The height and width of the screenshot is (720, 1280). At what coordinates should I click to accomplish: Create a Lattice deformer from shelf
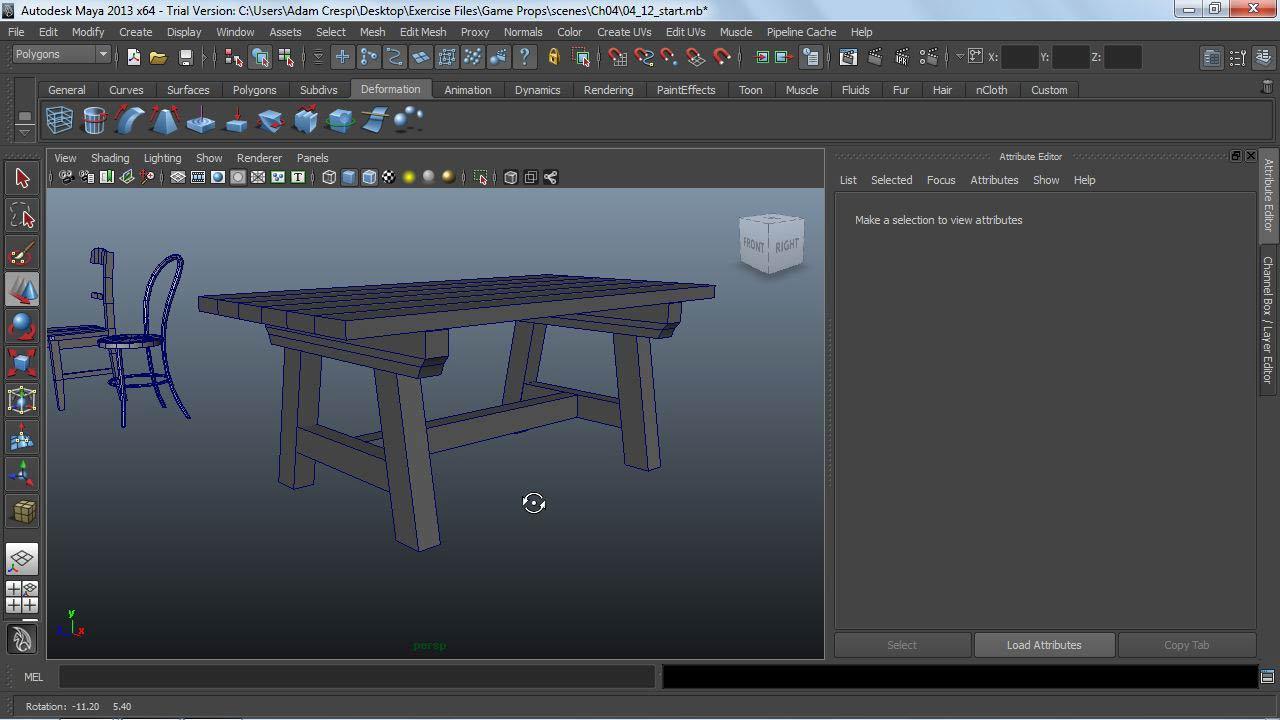60,121
